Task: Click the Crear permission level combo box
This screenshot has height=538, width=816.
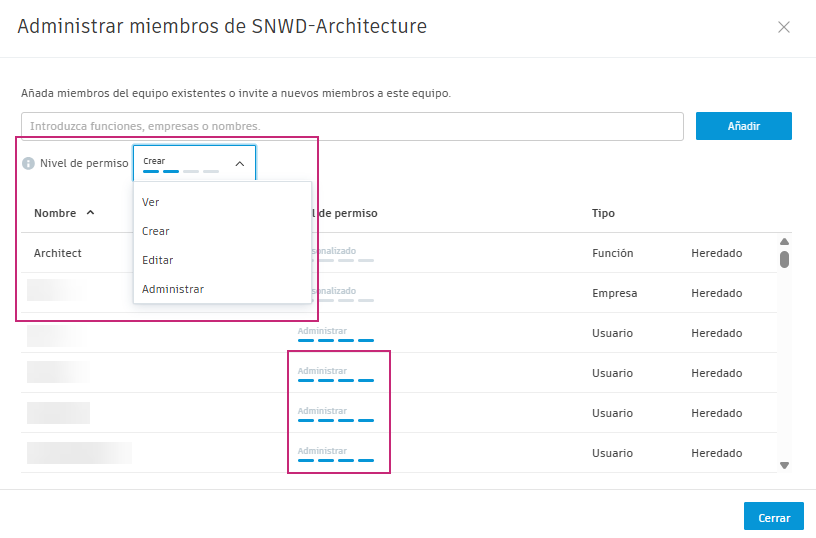Action: click(x=194, y=163)
